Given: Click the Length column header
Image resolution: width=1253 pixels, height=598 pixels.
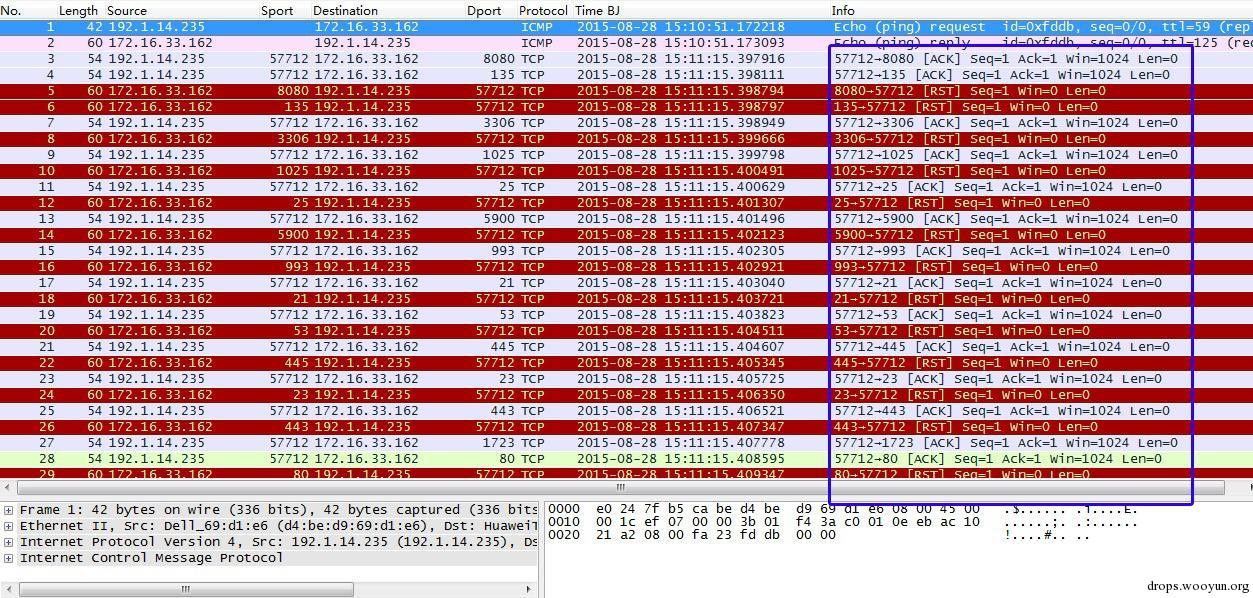Looking at the screenshot, I should pos(78,10).
